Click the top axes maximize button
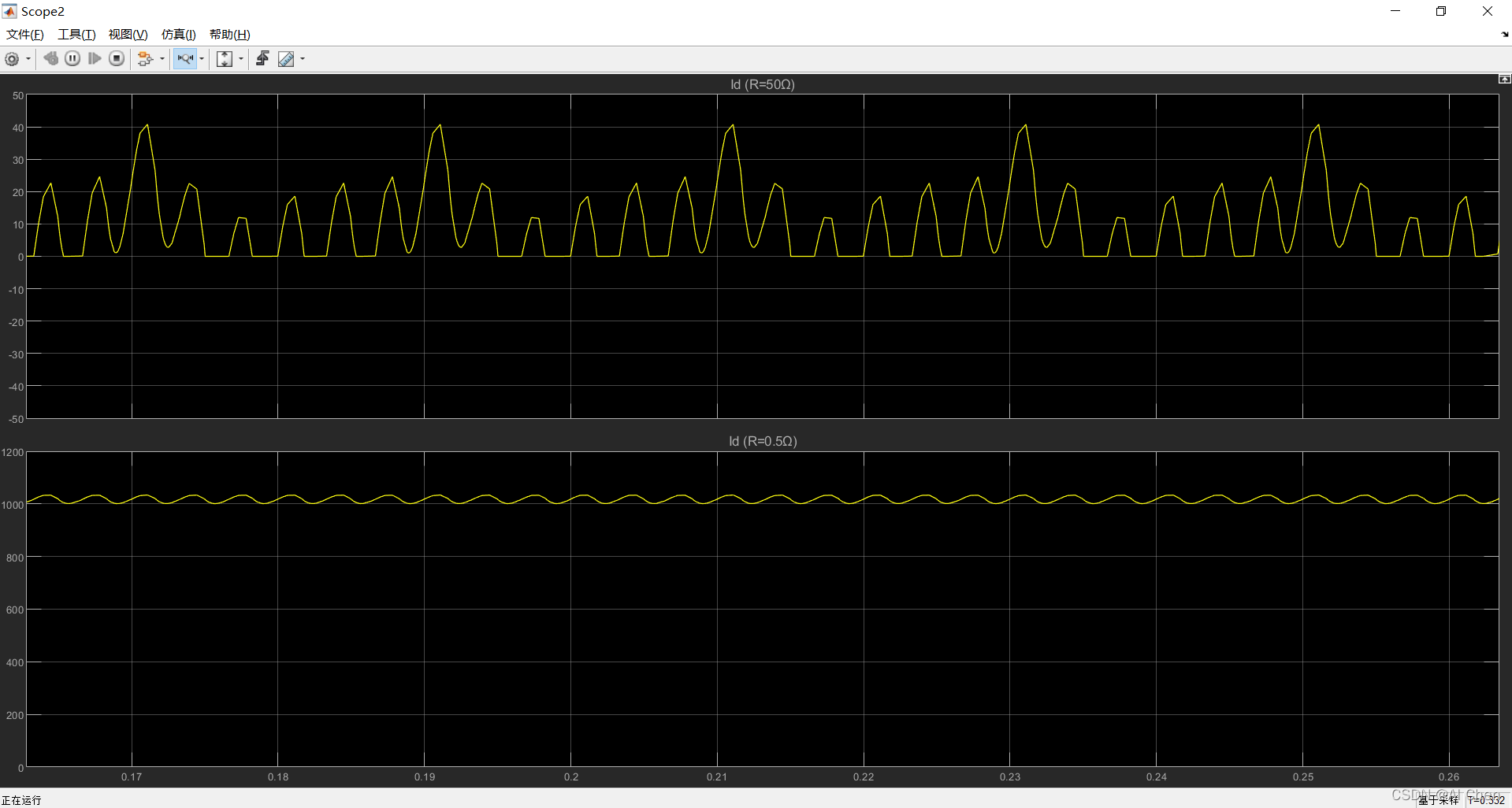 pyautogui.click(x=1504, y=79)
